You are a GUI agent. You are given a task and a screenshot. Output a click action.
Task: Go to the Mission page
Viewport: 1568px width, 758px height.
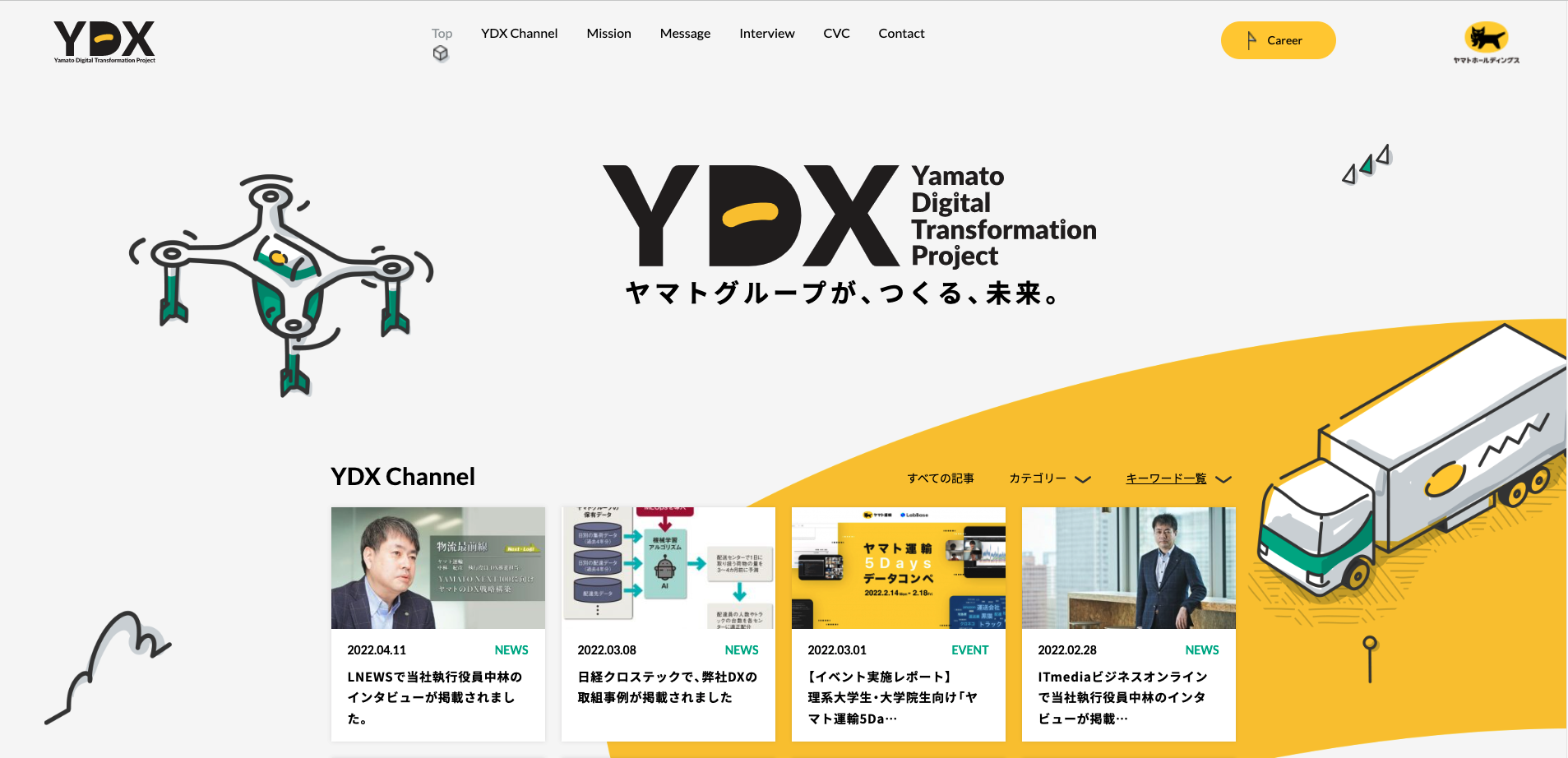click(x=608, y=34)
